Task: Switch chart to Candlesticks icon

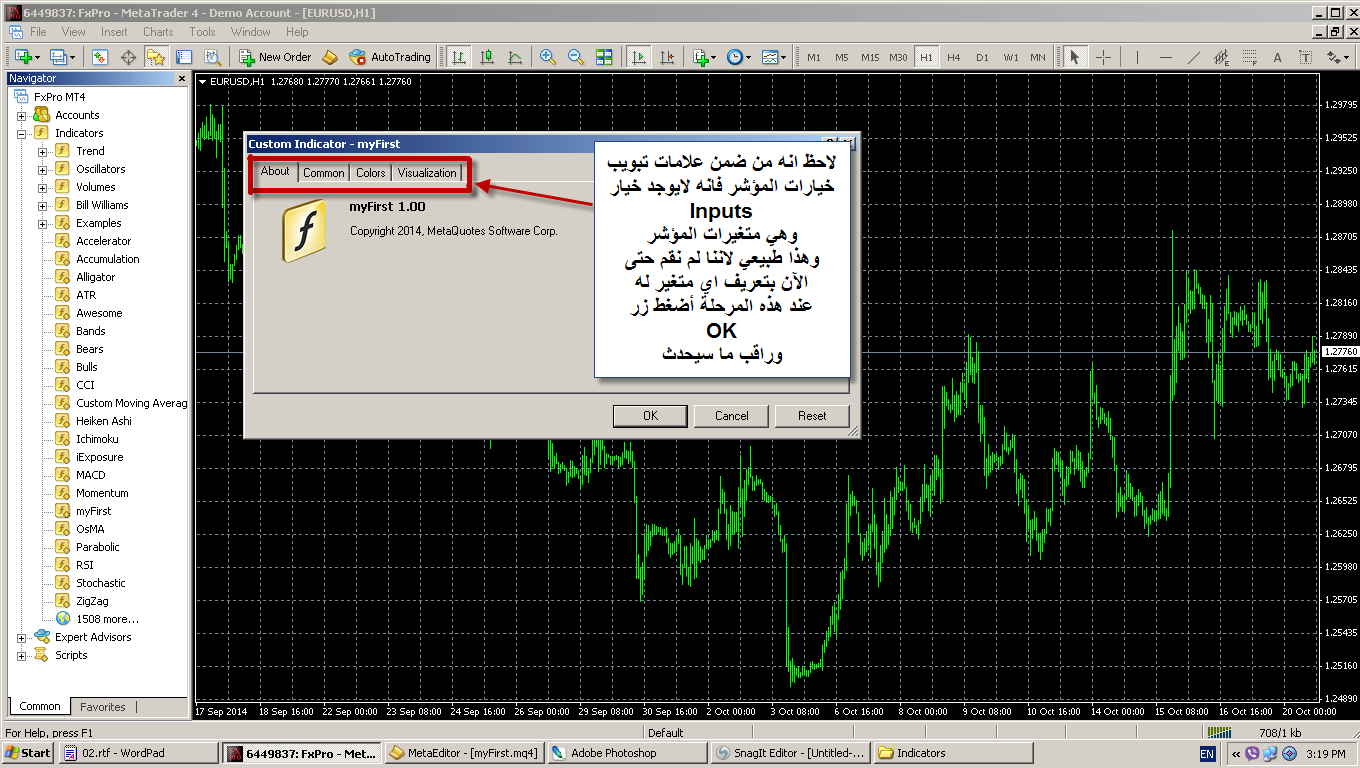Action: click(x=485, y=57)
